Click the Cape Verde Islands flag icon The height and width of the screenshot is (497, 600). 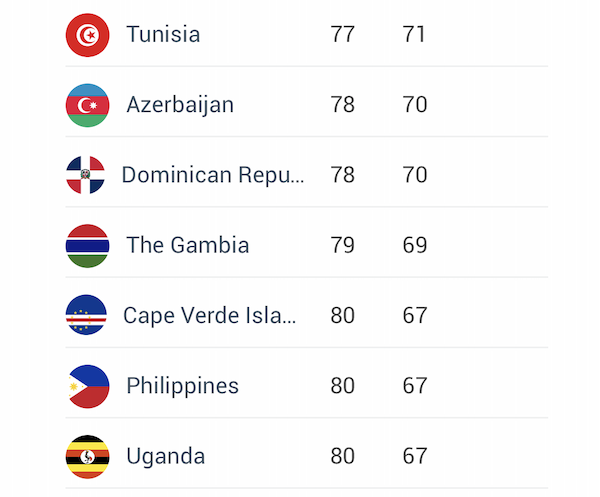86,315
